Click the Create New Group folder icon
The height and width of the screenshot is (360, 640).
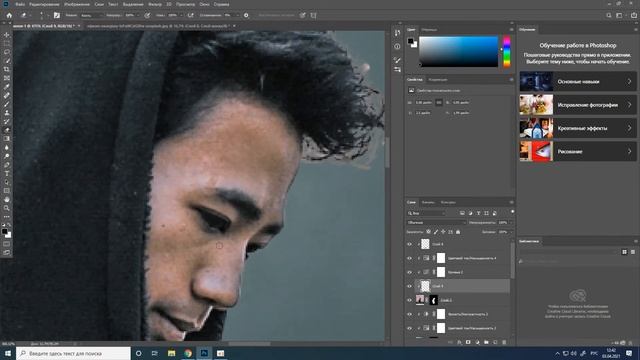[x=486, y=342]
